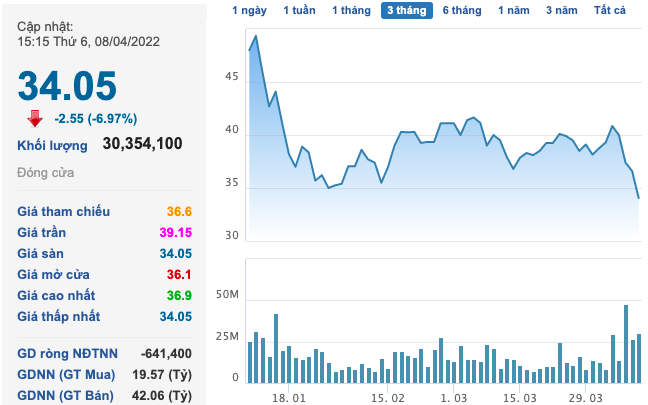
Task: Select the 1 tháng range tab
Action: 350,10
